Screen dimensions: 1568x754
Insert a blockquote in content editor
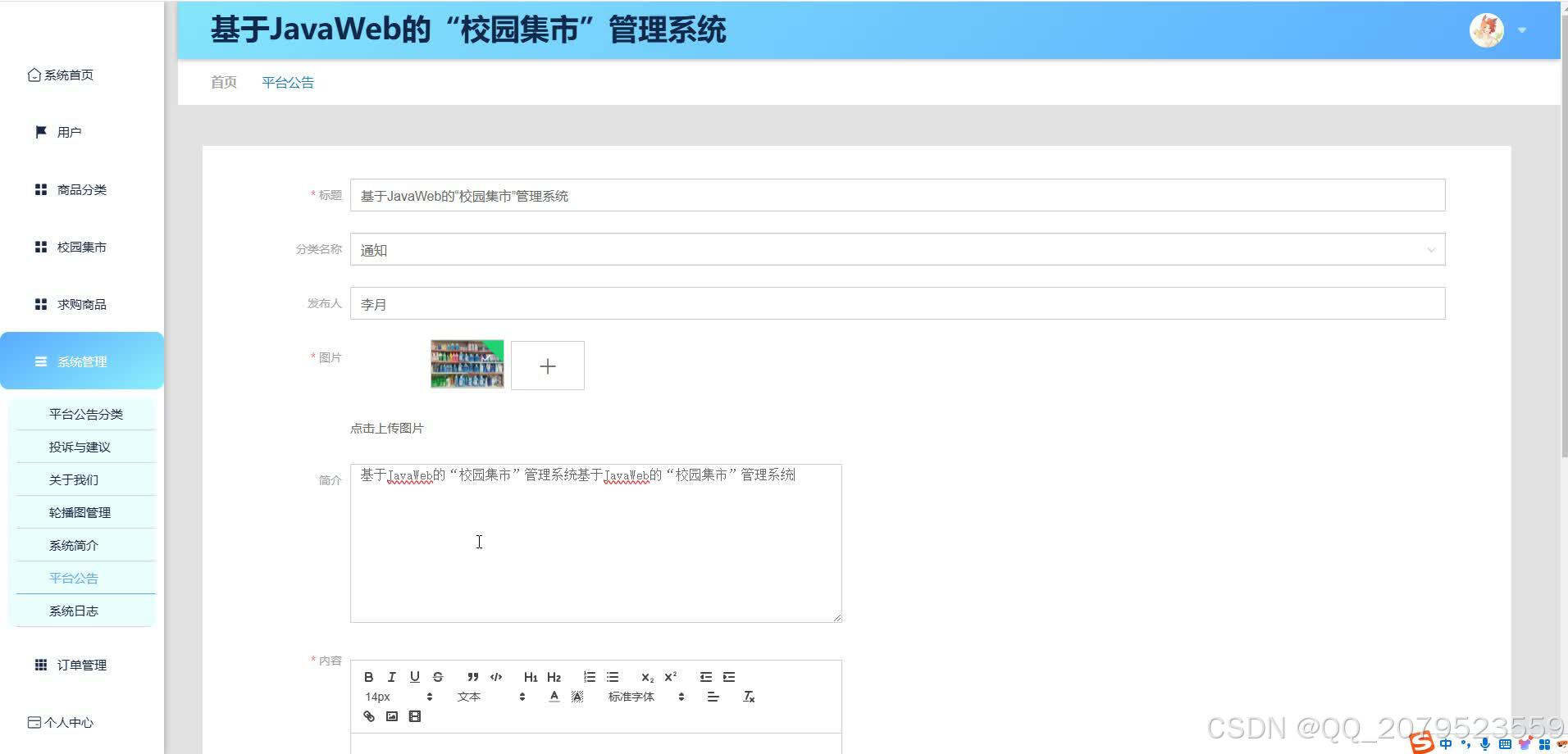click(x=472, y=676)
